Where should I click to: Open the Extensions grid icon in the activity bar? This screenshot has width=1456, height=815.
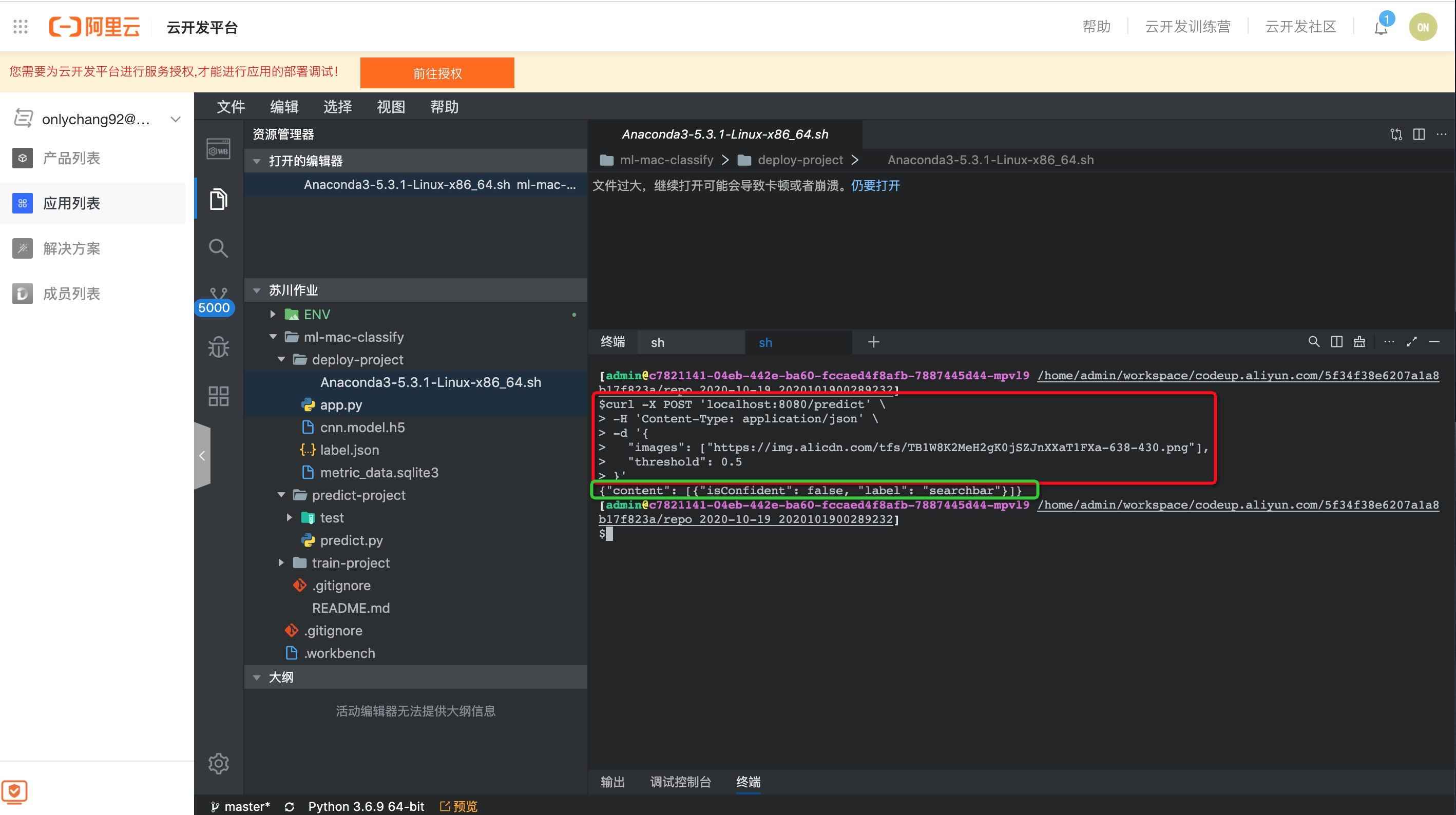[218, 396]
